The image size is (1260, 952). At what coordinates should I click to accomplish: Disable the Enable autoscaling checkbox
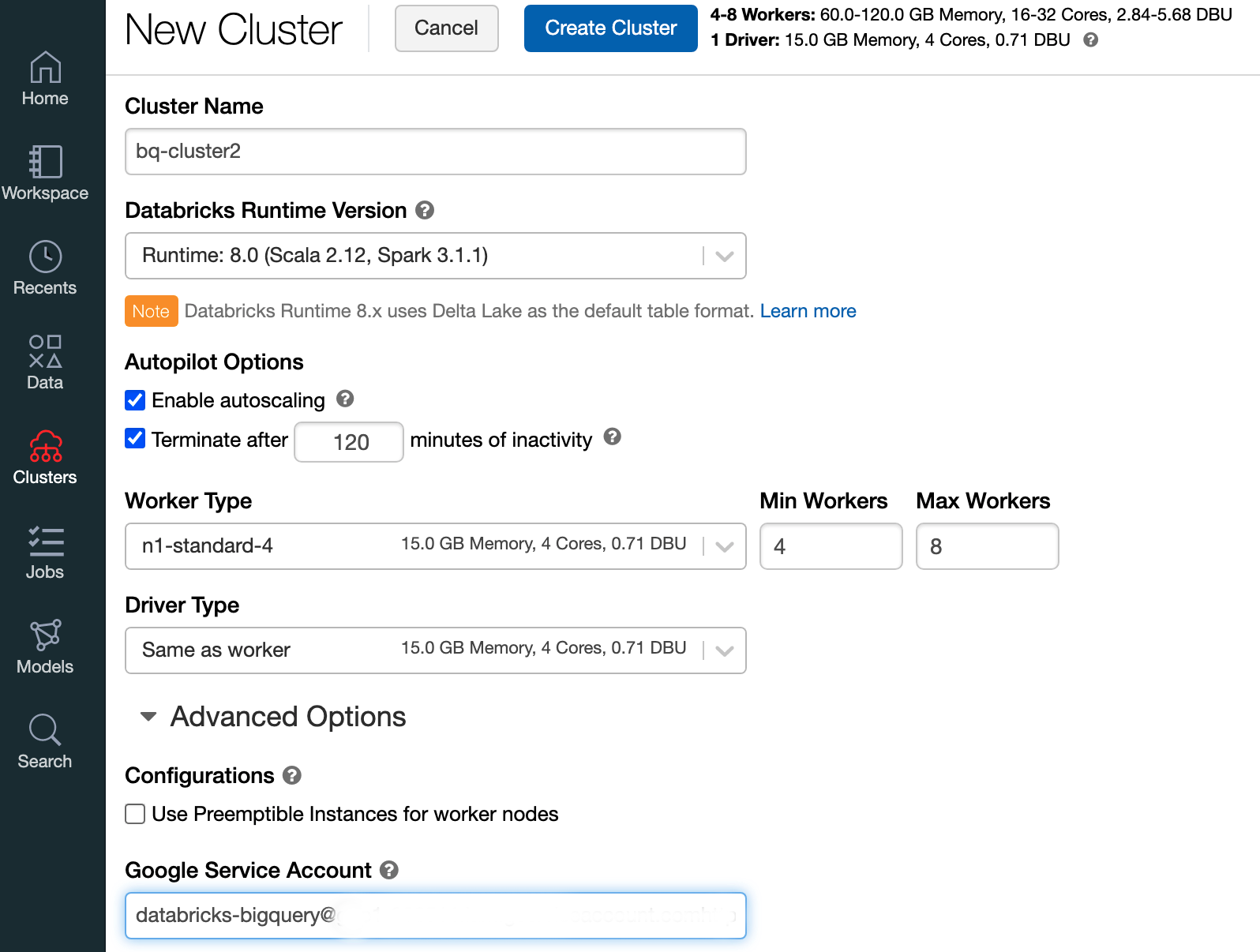(x=135, y=400)
